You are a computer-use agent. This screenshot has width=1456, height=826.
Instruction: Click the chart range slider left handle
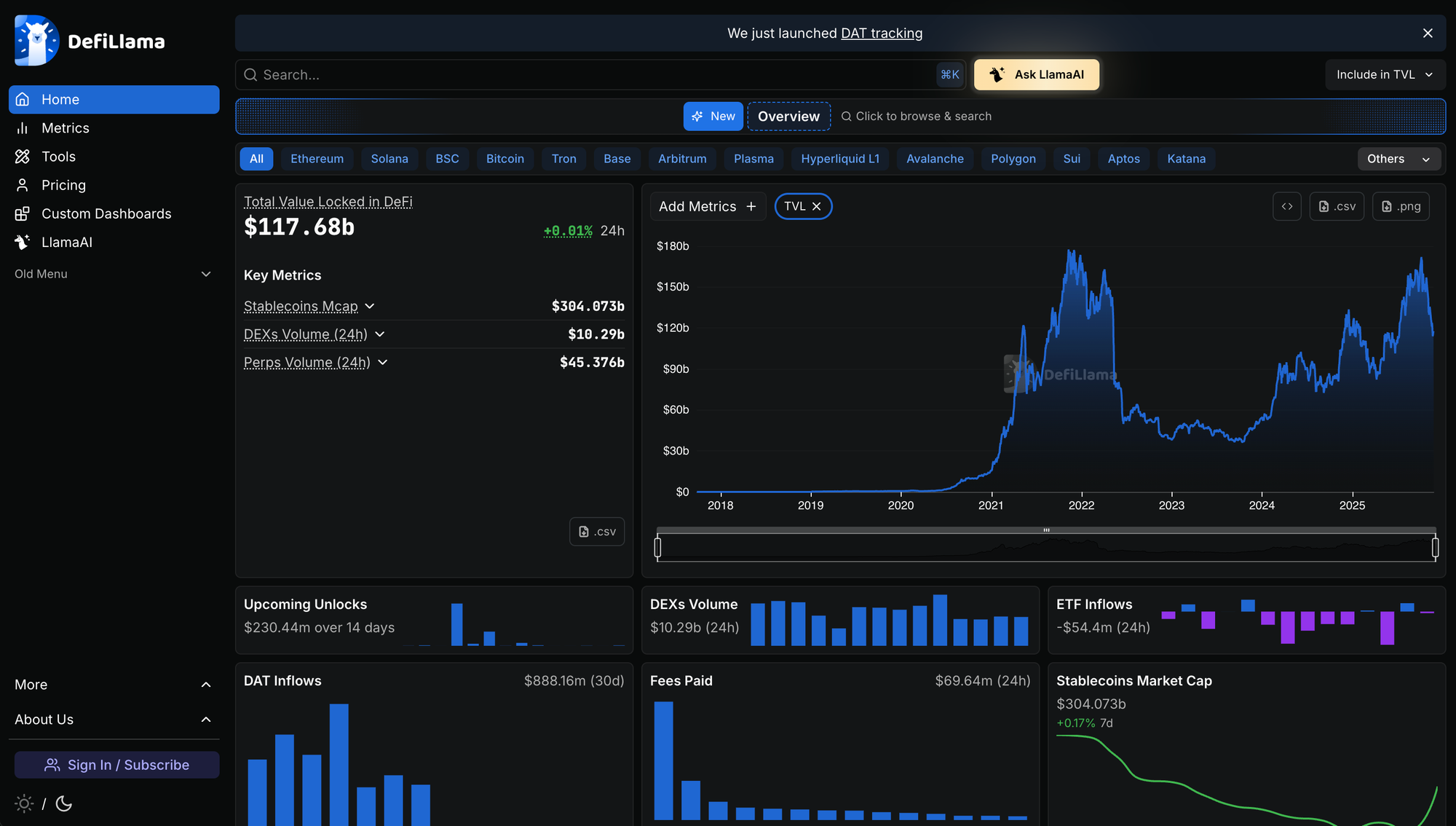(x=658, y=546)
